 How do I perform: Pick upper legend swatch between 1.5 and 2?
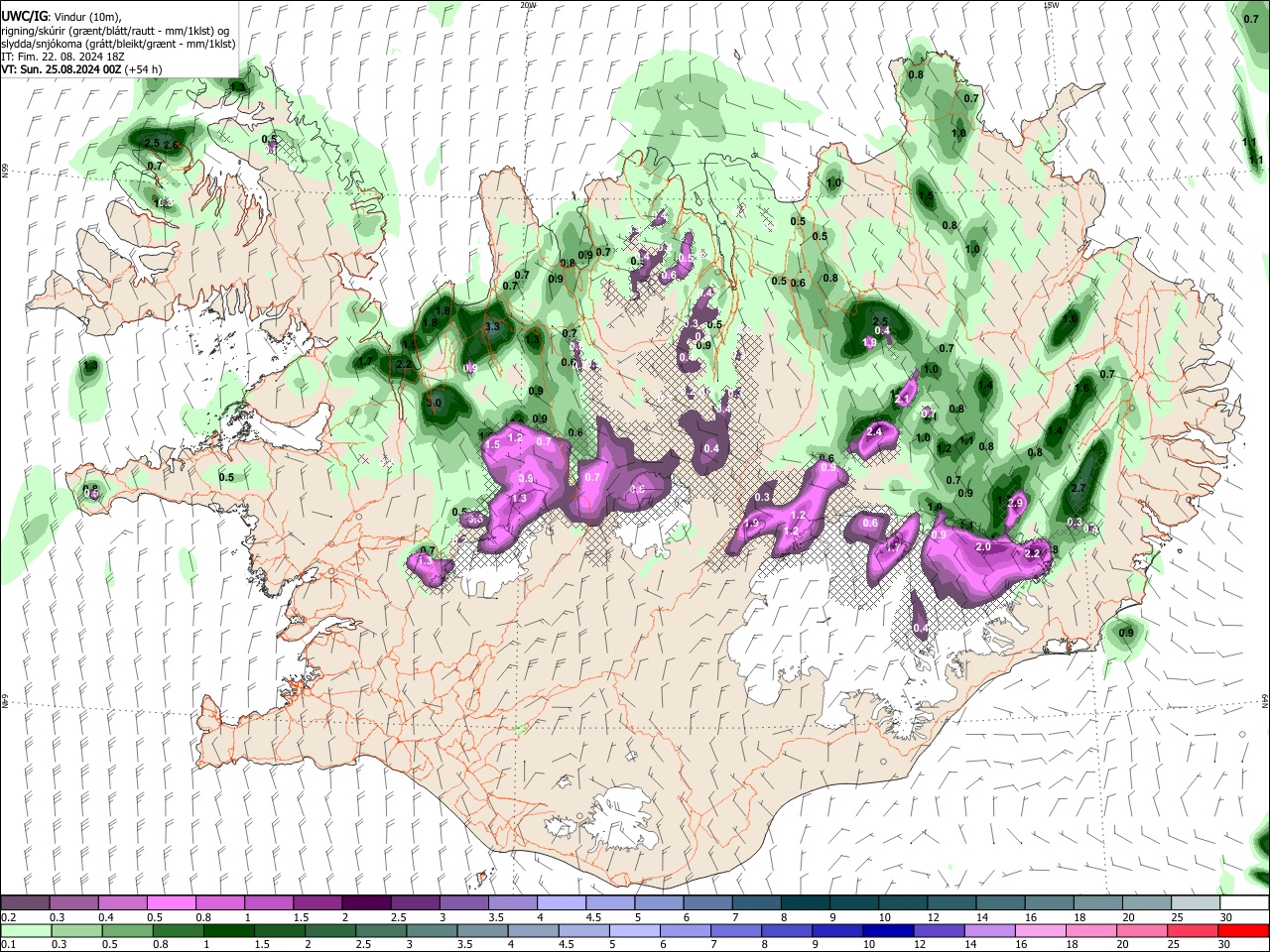coord(317,903)
